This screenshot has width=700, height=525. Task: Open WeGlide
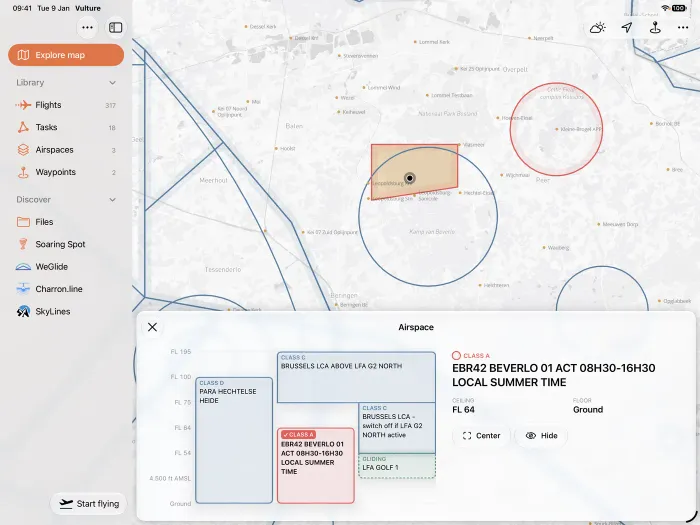pos(66,267)
